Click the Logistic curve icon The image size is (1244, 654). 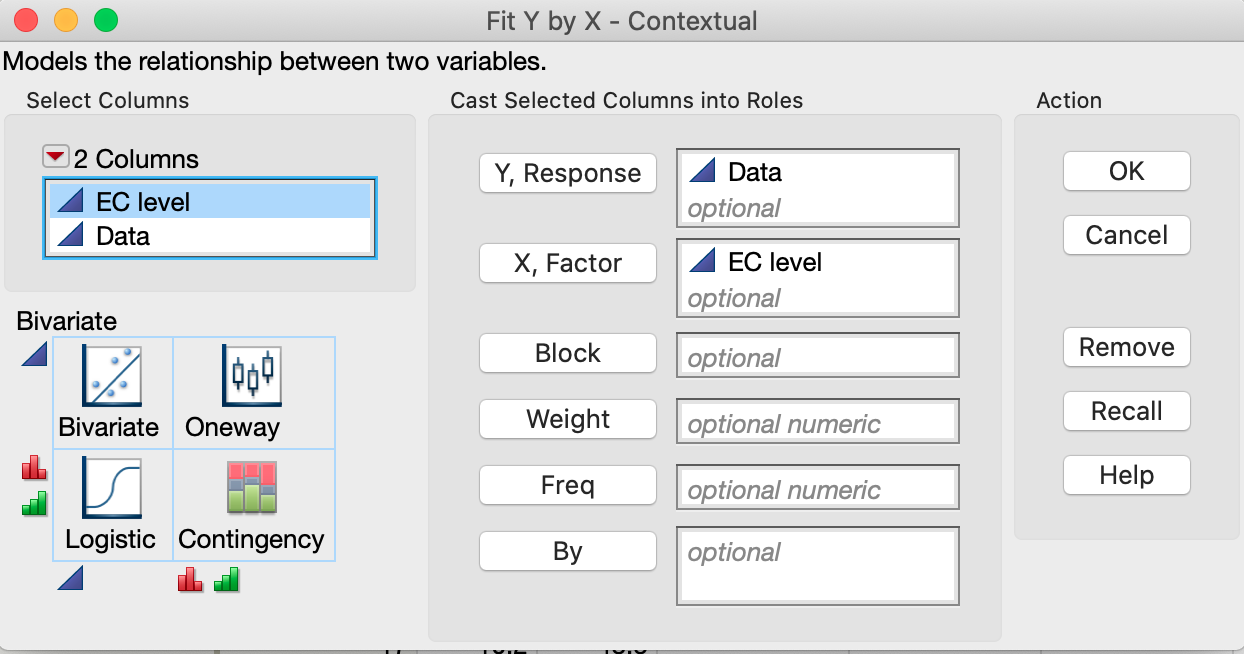point(111,488)
